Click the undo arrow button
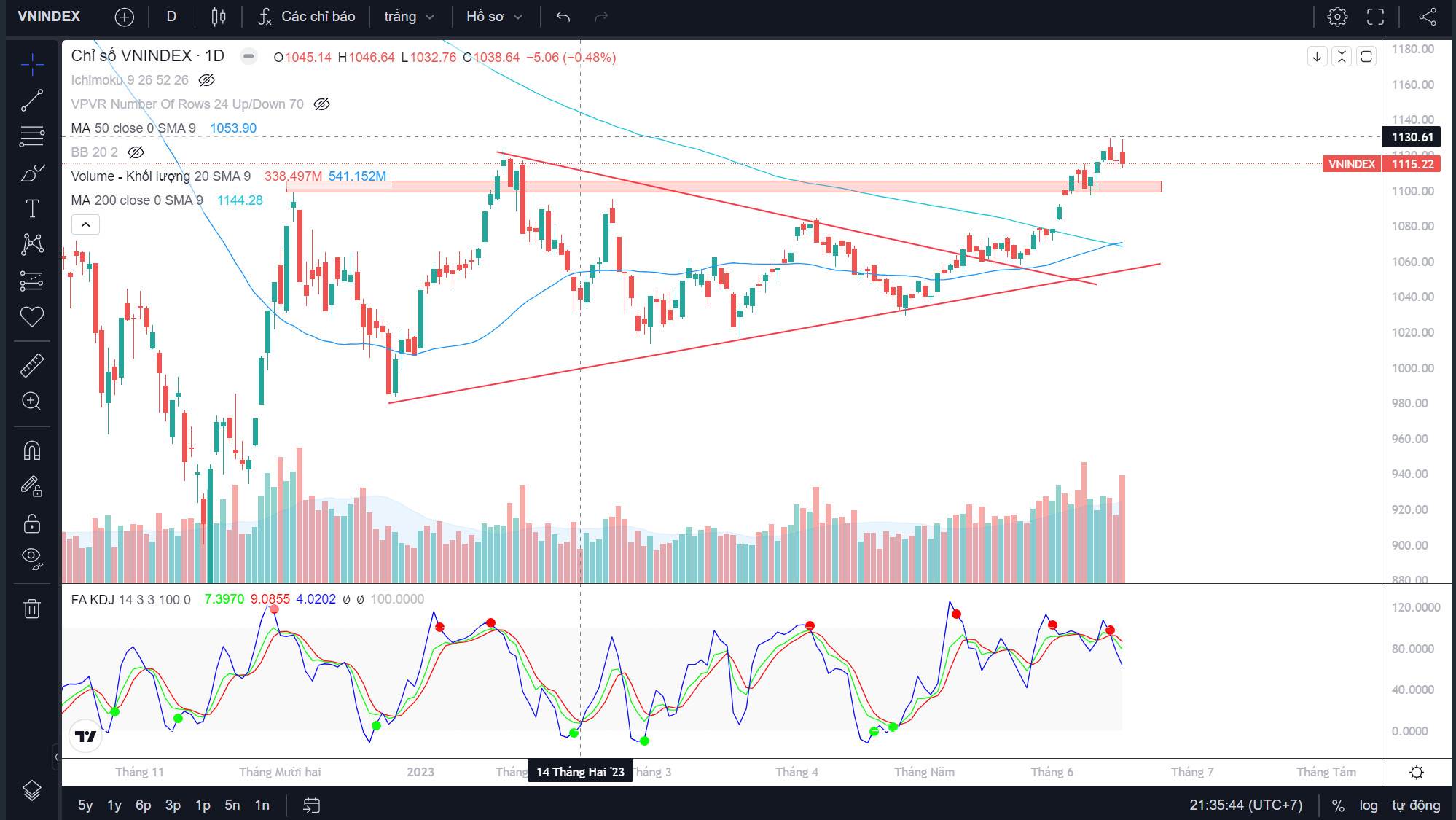Image resolution: width=1456 pixels, height=820 pixels. pyautogui.click(x=563, y=17)
